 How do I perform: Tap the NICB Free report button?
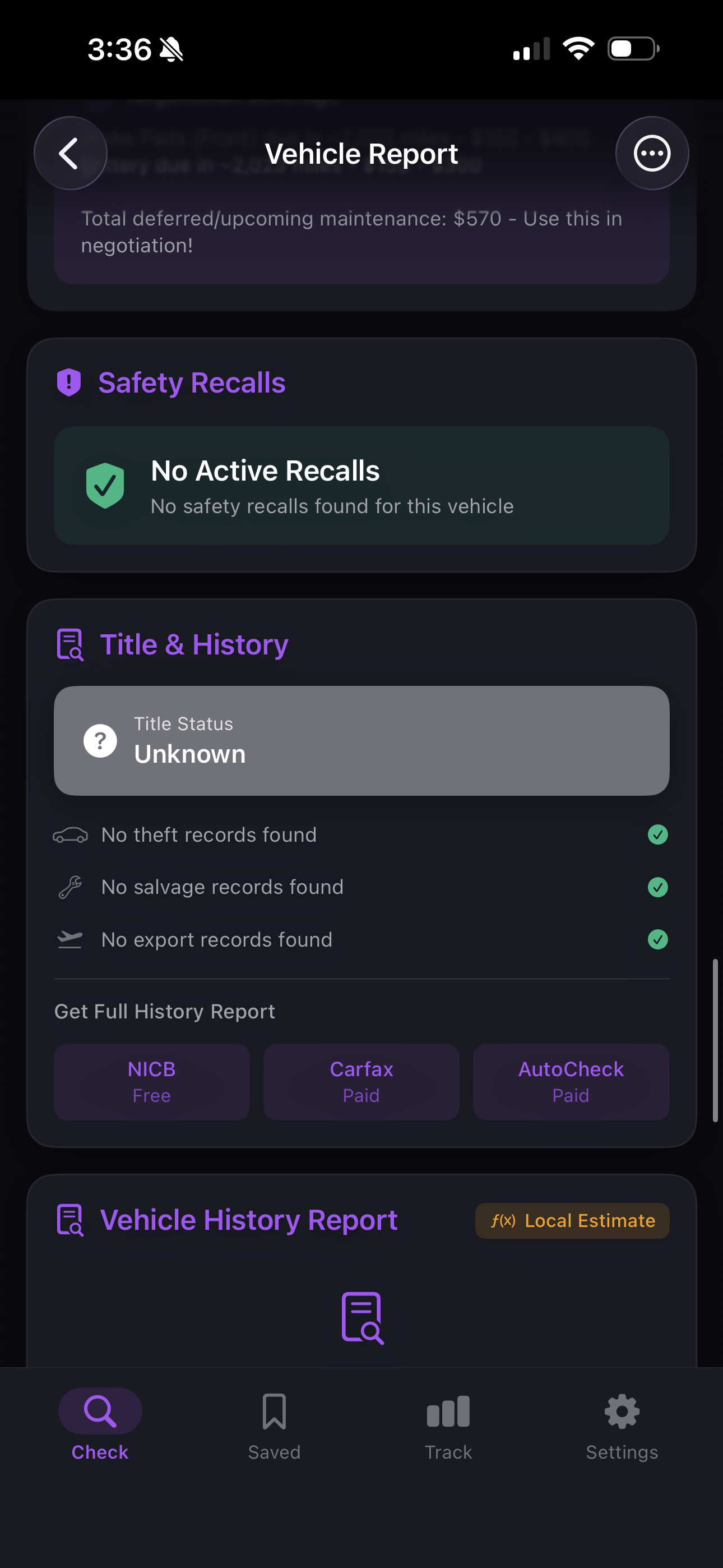[x=151, y=1082]
